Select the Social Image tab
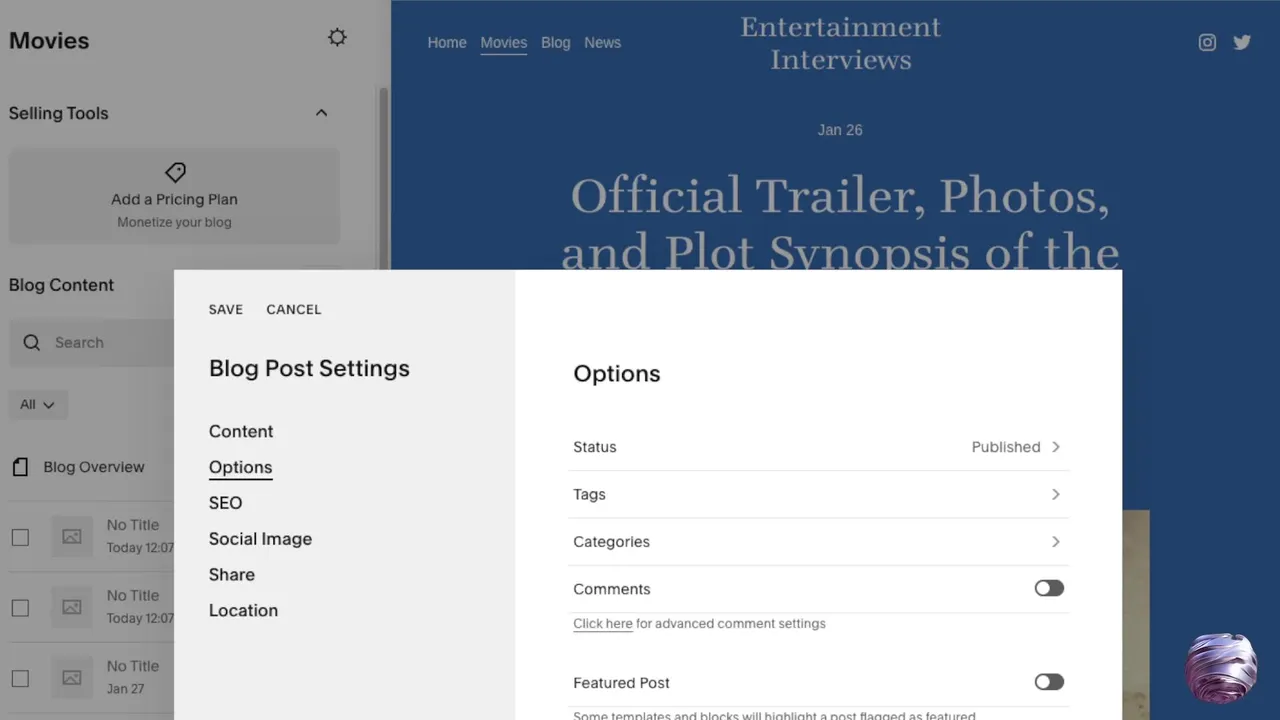Screen dimensions: 1280x720 260,539
